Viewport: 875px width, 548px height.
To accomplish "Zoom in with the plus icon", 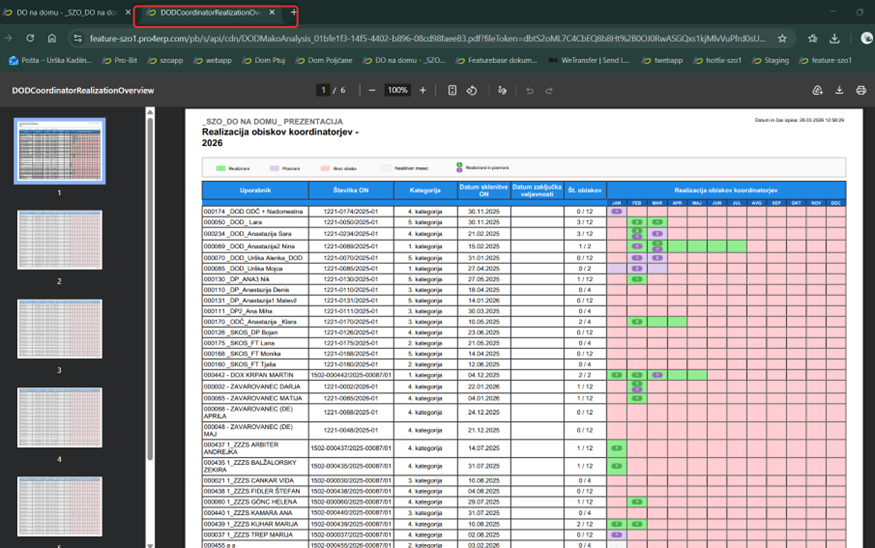I will point(422,90).
